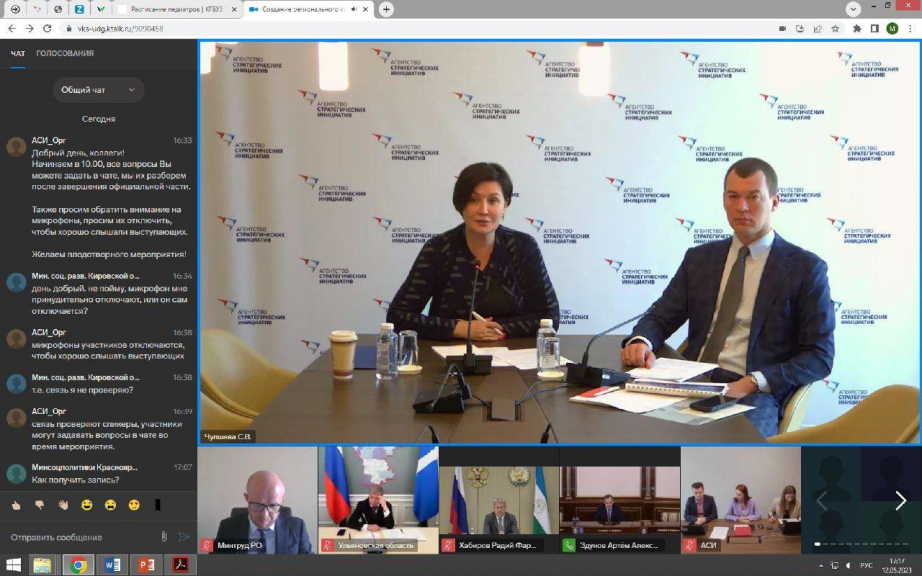The width and height of the screenshot is (922, 576).
Task: Go back in browser history
Action: [x=12, y=28]
